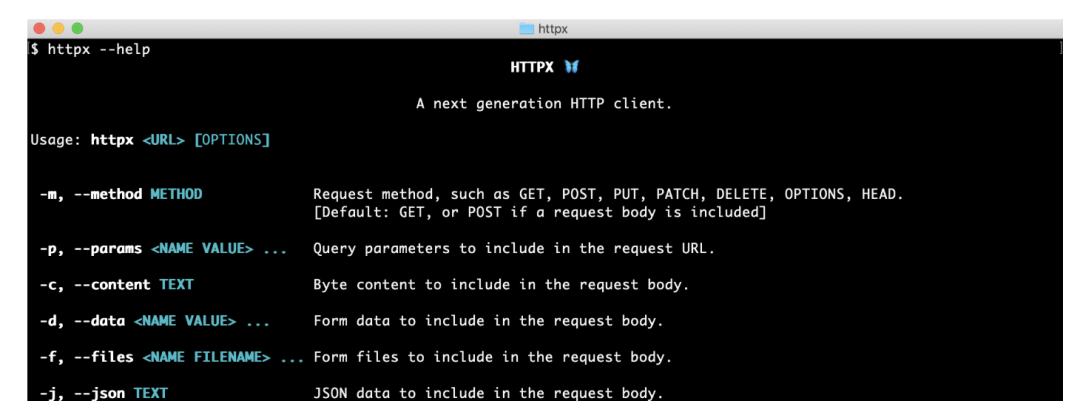Click the bold 'HTTPX' heading
The height and width of the screenshot is (401, 1080).
coord(532,68)
